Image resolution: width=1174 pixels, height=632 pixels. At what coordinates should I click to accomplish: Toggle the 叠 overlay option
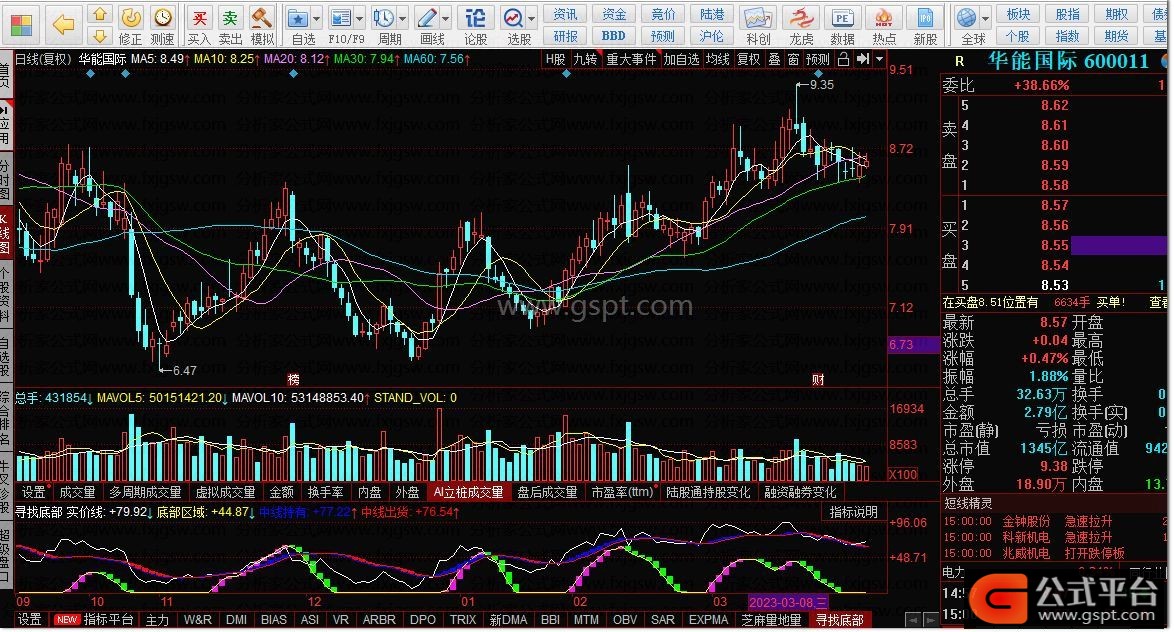point(774,59)
